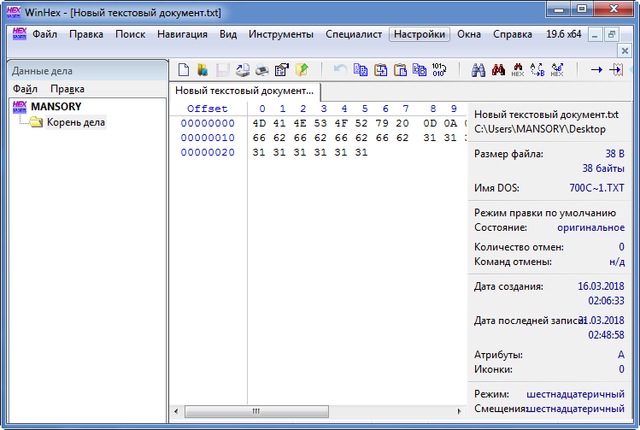Click the Copy block toolbar icon
Viewport: 640px width, 430px height.
point(361,70)
